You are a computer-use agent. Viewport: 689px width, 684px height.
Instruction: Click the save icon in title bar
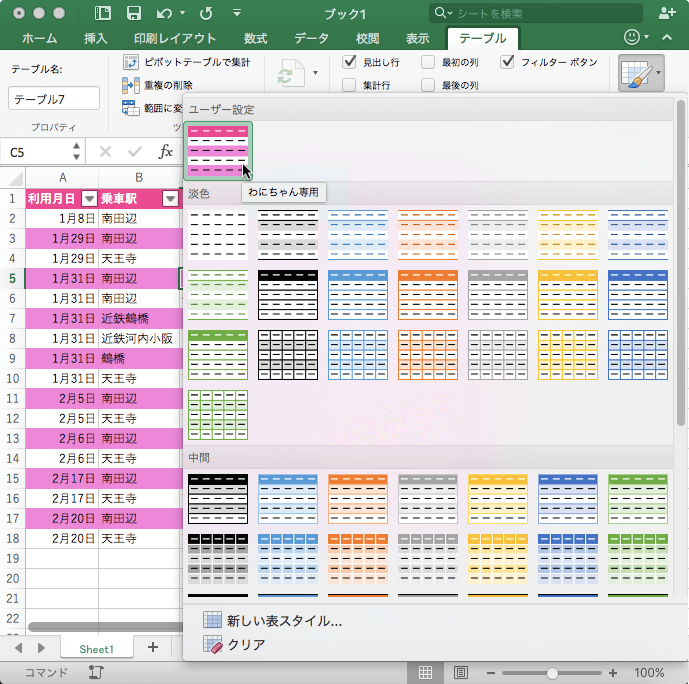(x=133, y=13)
